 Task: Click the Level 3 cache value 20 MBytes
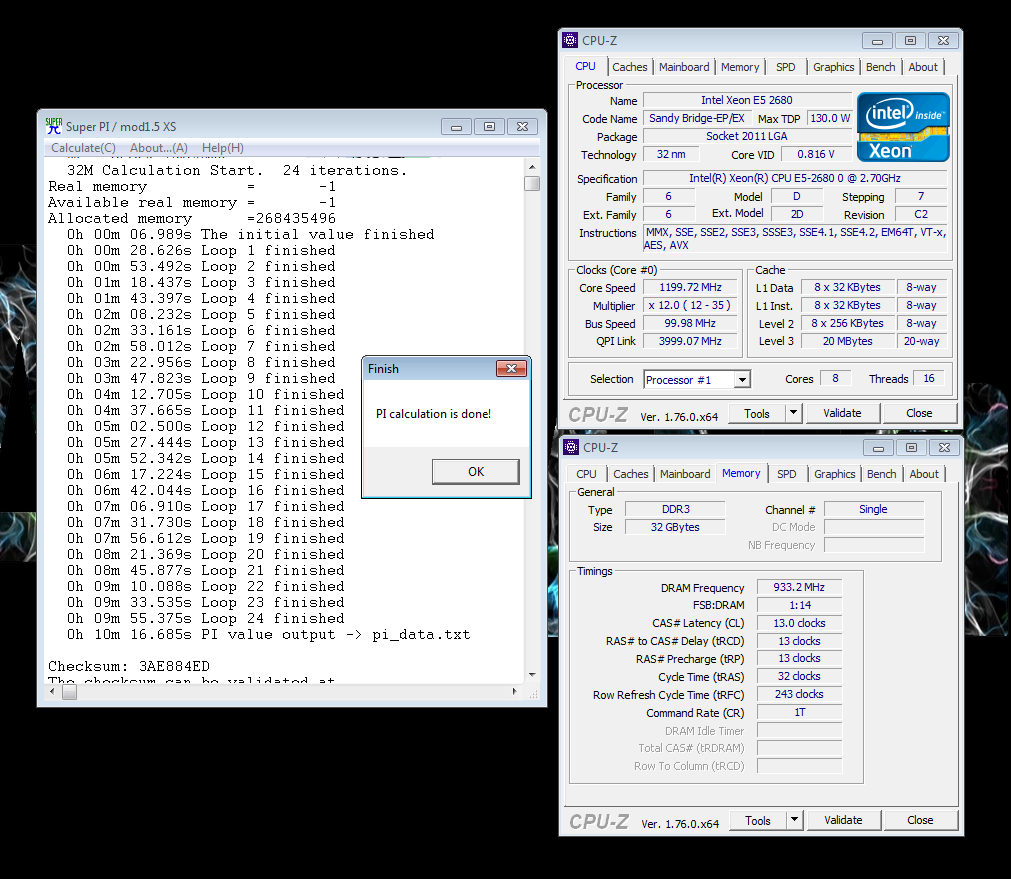(848, 341)
